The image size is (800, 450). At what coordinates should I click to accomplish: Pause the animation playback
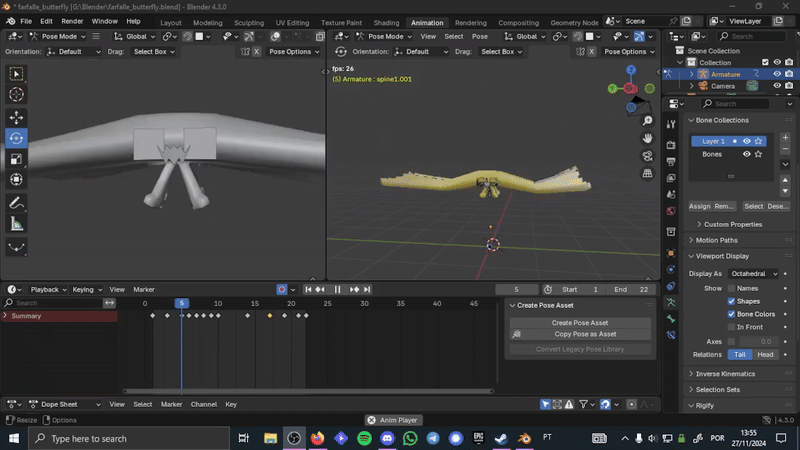(337, 289)
